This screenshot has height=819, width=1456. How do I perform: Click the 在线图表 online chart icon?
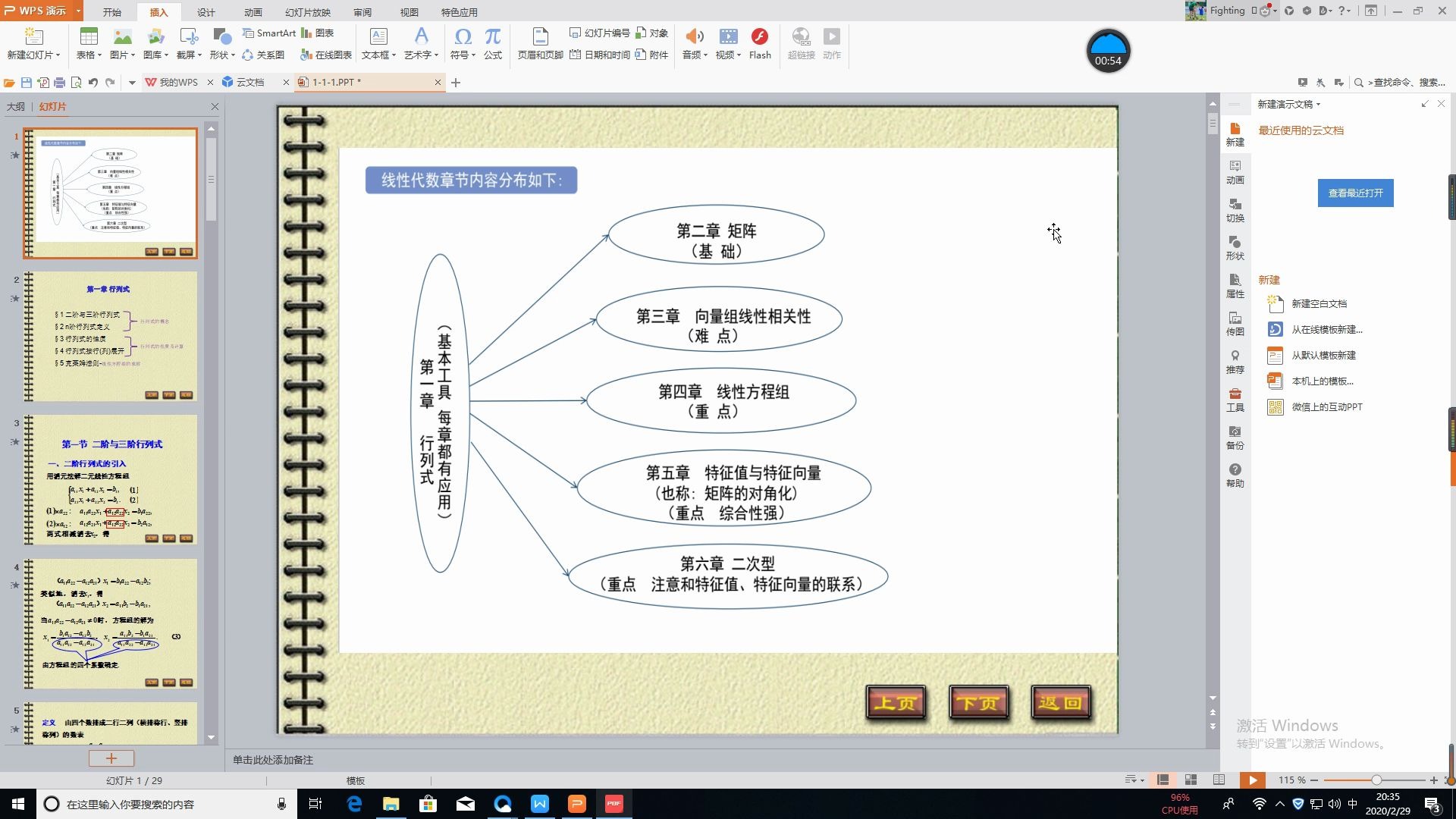(306, 55)
